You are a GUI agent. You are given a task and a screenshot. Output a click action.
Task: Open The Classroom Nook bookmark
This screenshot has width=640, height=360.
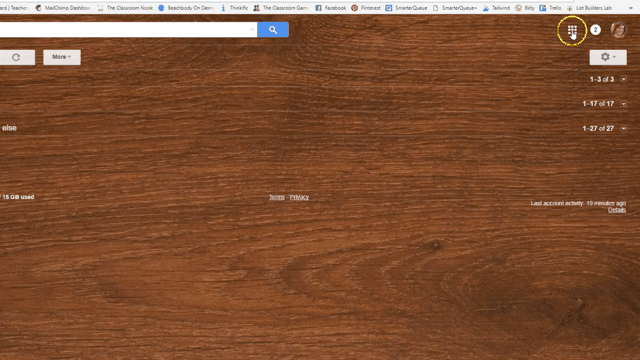click(125, 8)
